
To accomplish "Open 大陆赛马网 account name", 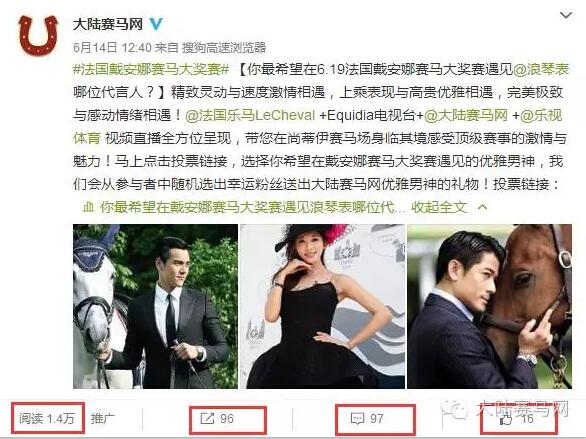I will coord(108,24).
